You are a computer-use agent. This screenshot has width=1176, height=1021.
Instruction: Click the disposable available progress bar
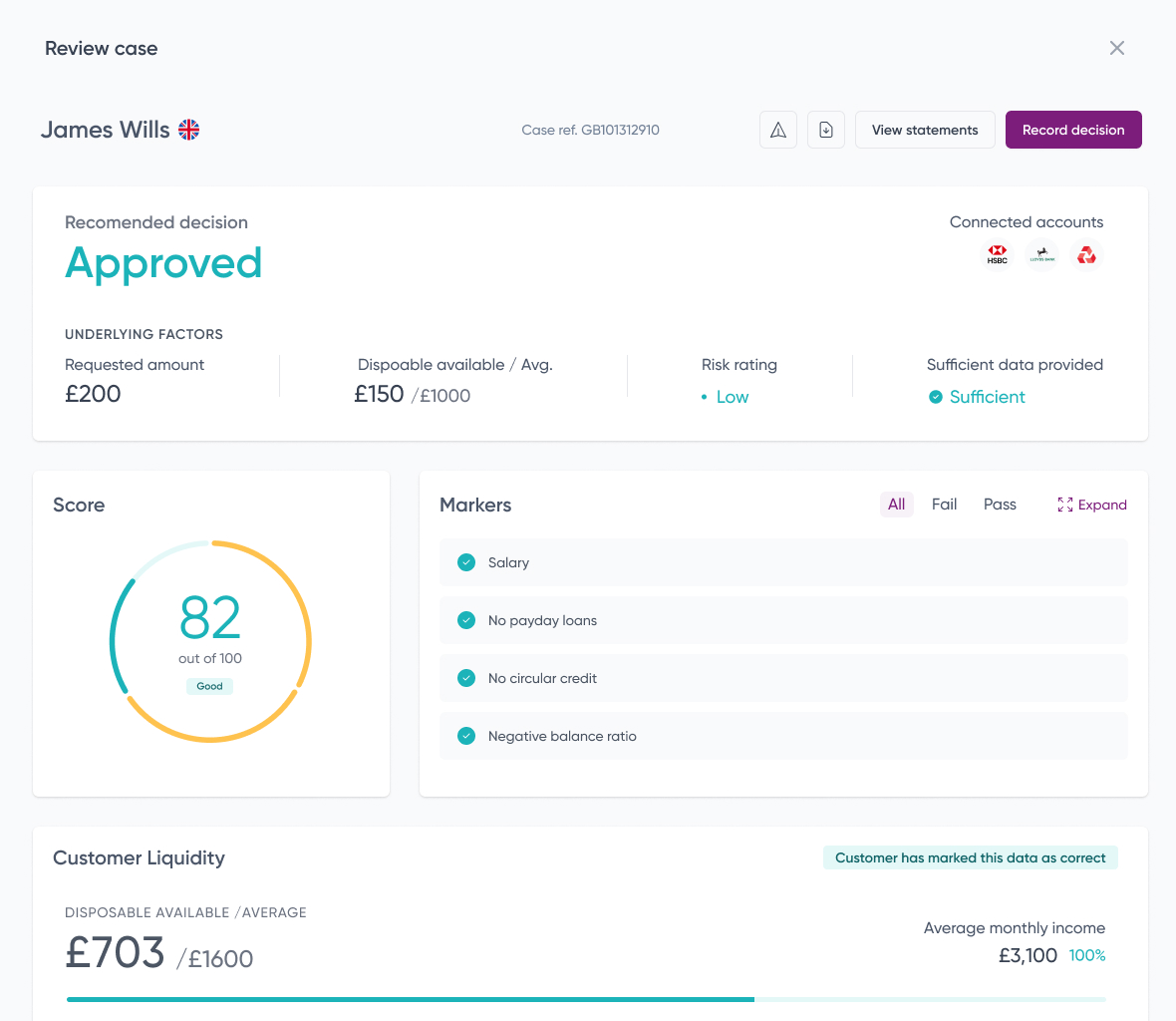tap(586, 999)
